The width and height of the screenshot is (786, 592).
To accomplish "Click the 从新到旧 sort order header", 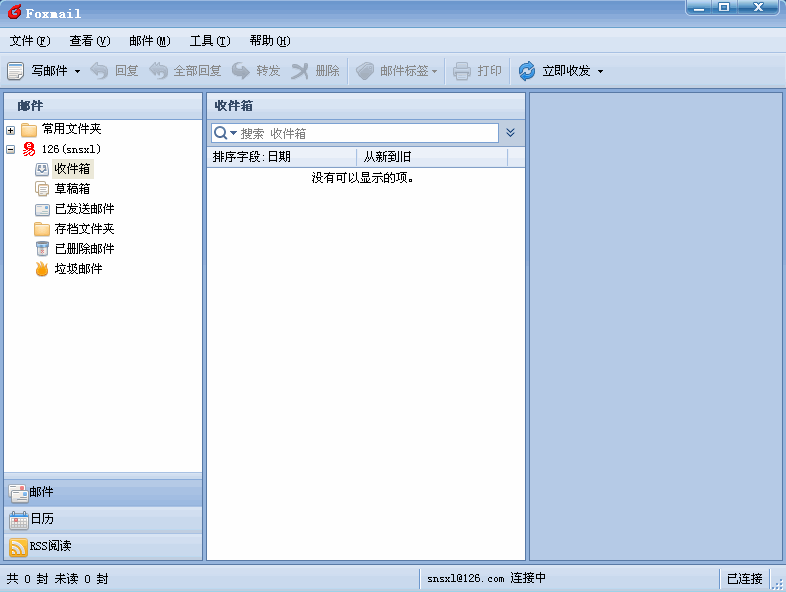I will click(432, 157).
